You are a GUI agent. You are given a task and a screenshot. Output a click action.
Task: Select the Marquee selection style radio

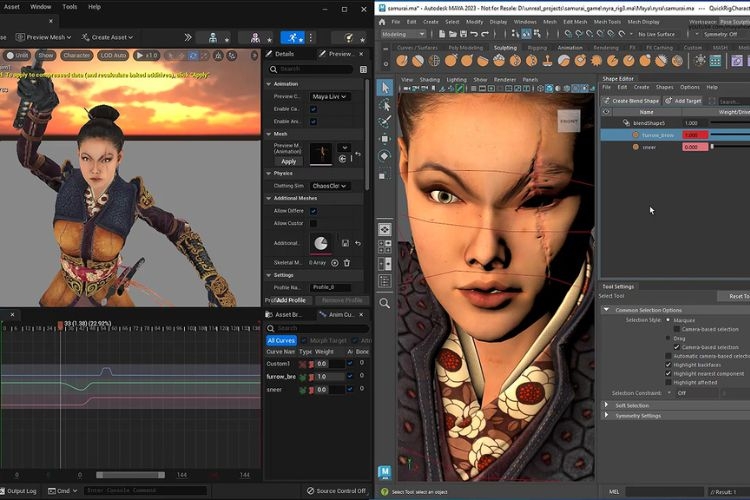pyautogui.click(x=668, y=320)
